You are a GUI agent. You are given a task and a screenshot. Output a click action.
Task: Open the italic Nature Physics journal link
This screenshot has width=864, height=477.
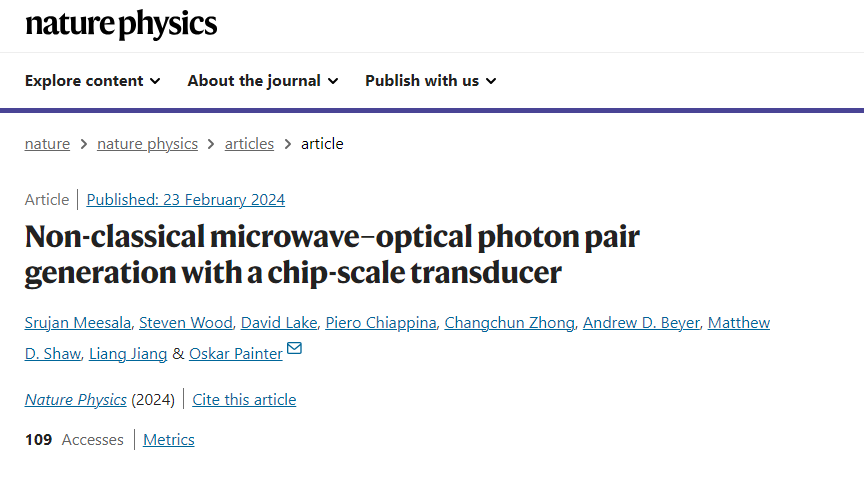click(75, 399)
